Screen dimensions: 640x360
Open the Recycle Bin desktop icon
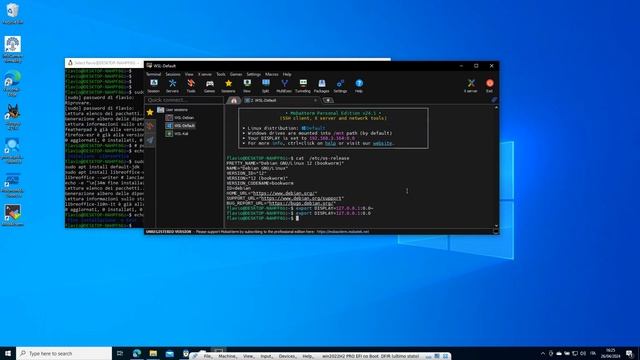[13, 13]
